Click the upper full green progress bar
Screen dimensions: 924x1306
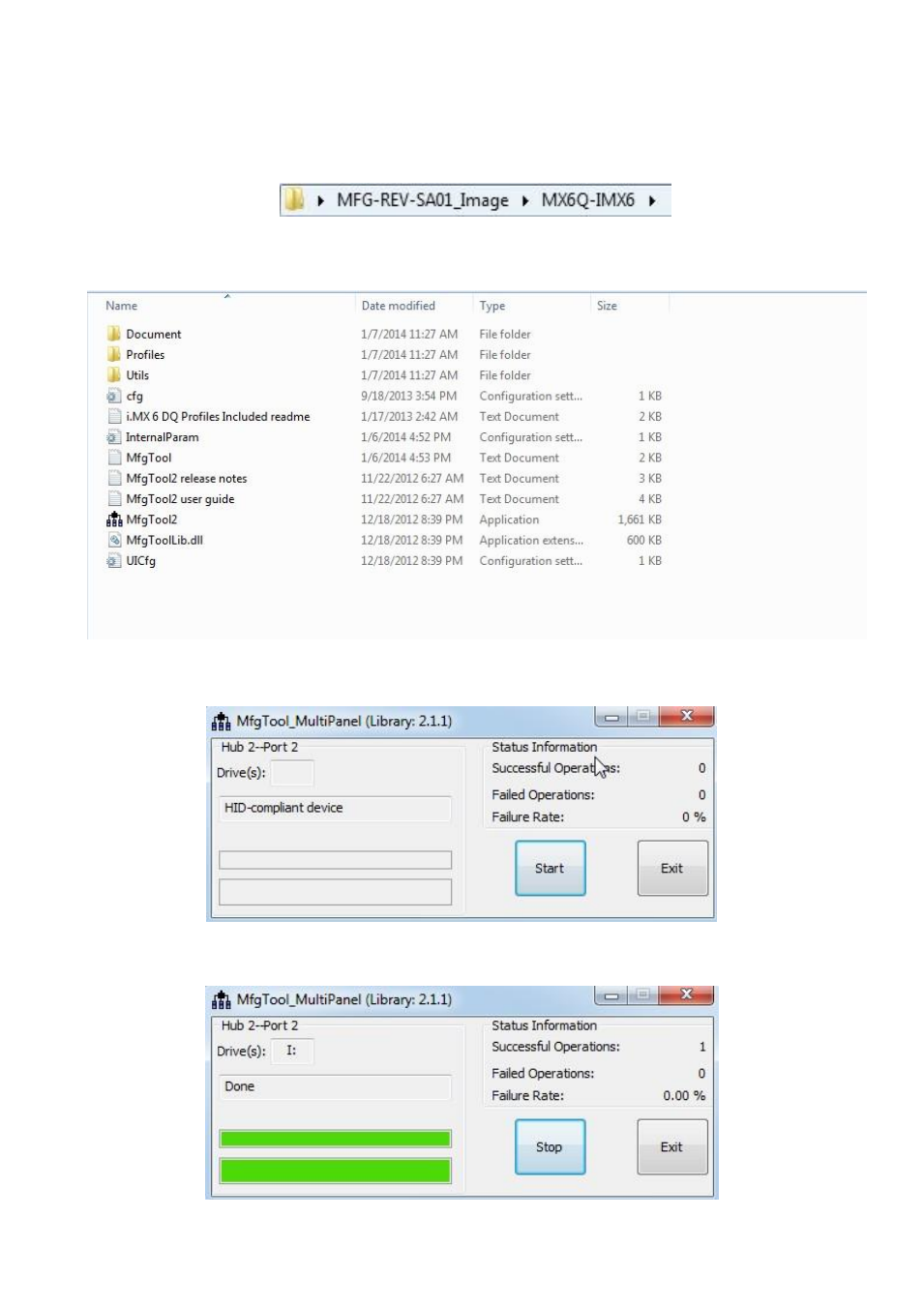(335, 1139)
